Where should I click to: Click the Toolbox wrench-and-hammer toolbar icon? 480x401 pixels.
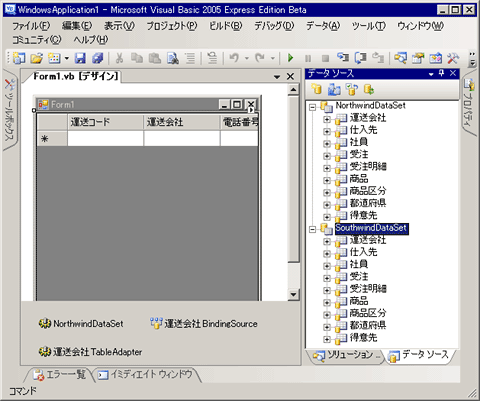[x=453, y=58]
